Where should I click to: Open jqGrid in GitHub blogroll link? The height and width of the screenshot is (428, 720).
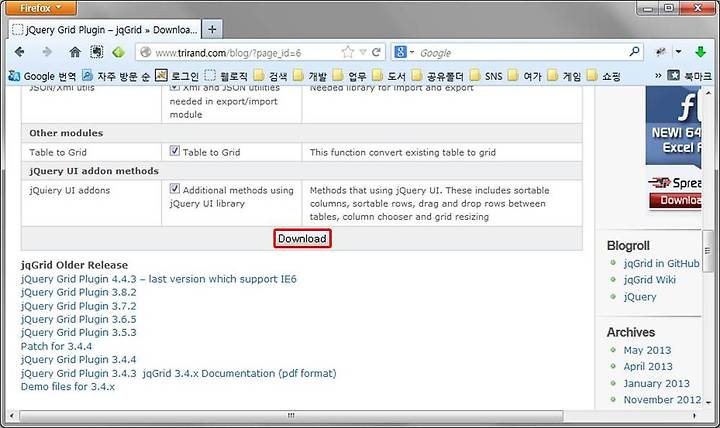[661, 264]
